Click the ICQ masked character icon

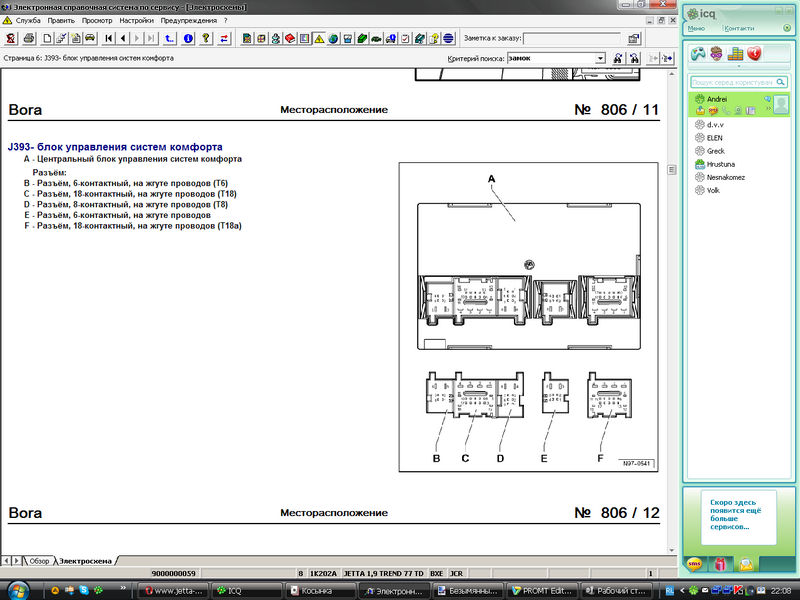point(716,53)
